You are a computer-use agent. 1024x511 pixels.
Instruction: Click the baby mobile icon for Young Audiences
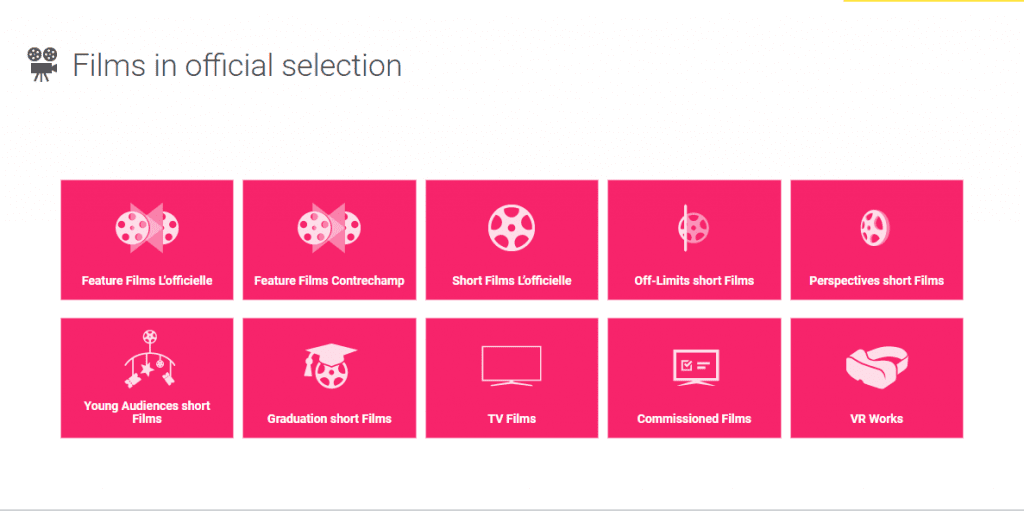pyautogui.click(x=150, y=359)
